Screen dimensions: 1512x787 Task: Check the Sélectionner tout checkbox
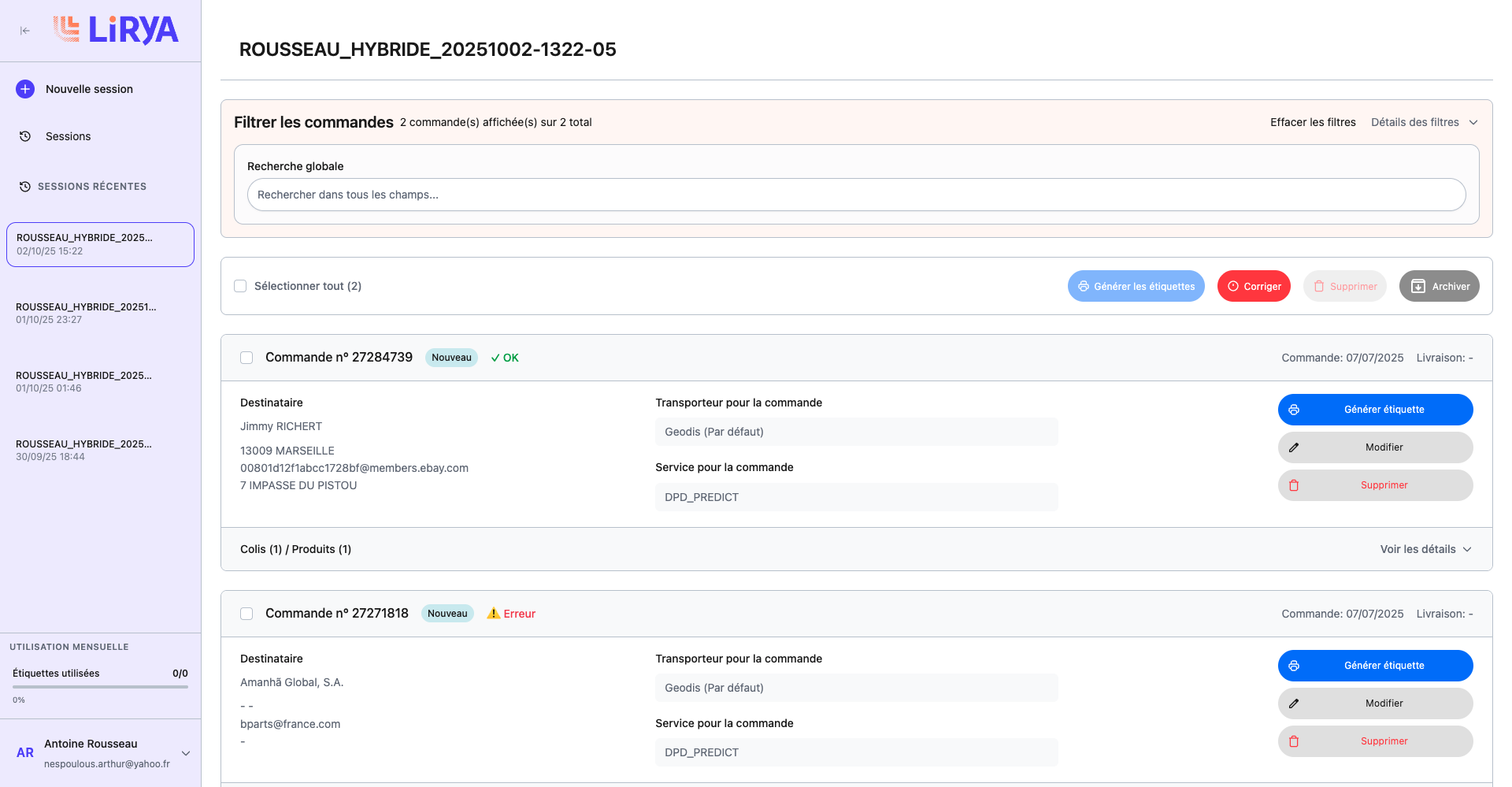pyautogui.click(x=240, y=286)
